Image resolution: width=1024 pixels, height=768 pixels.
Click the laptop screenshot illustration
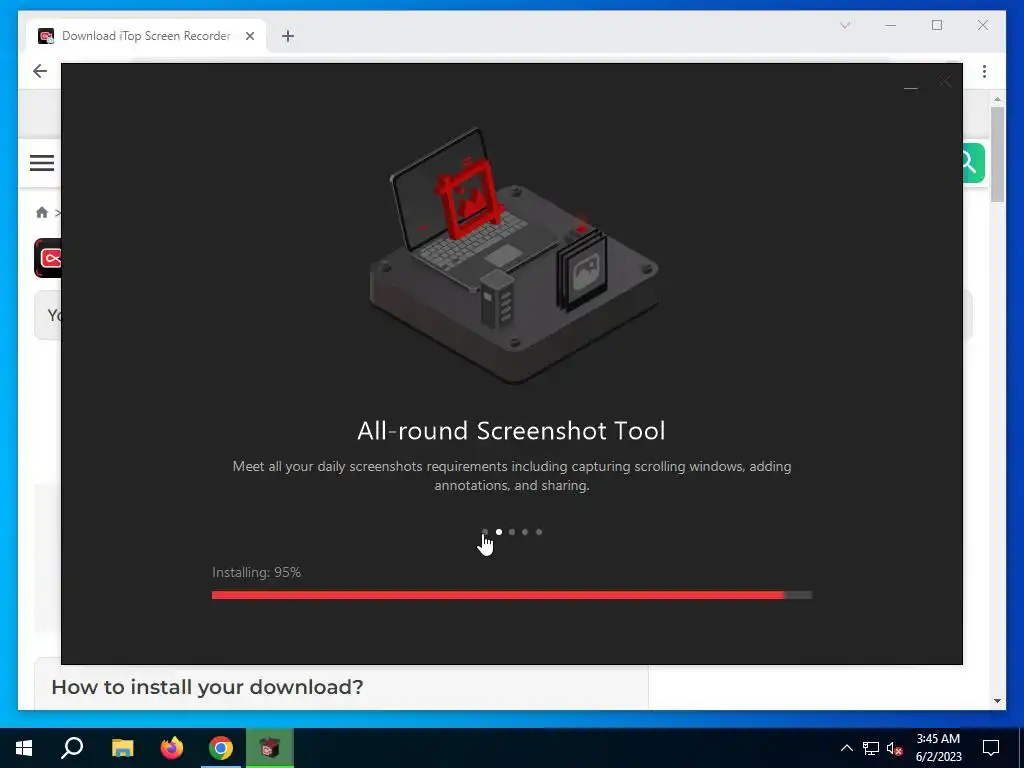(514, 256)
